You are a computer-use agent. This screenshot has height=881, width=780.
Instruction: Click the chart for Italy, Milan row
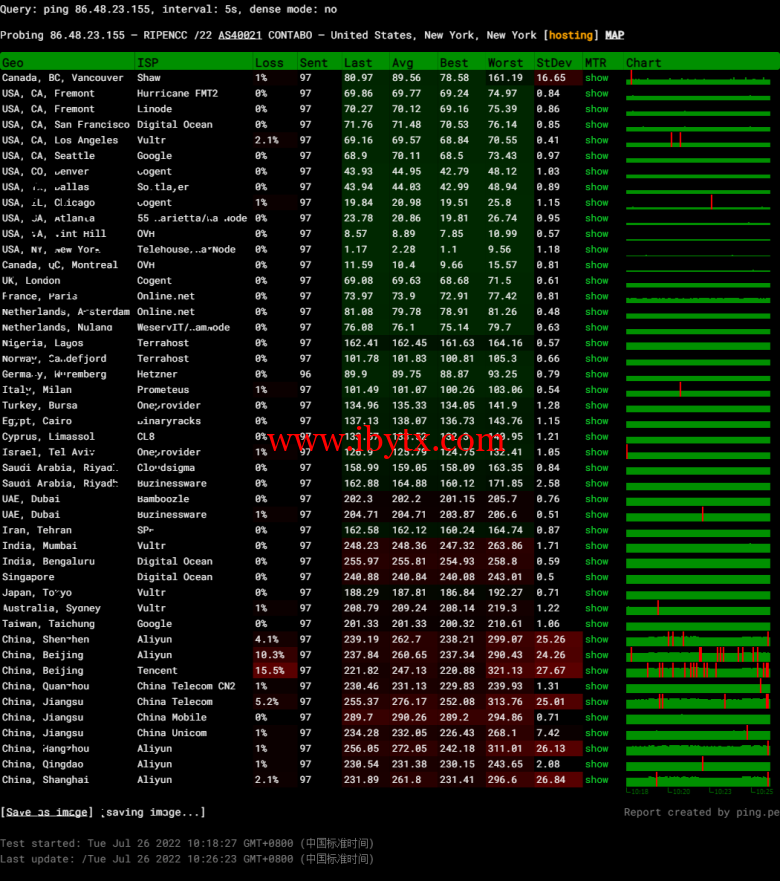point(698,390)
